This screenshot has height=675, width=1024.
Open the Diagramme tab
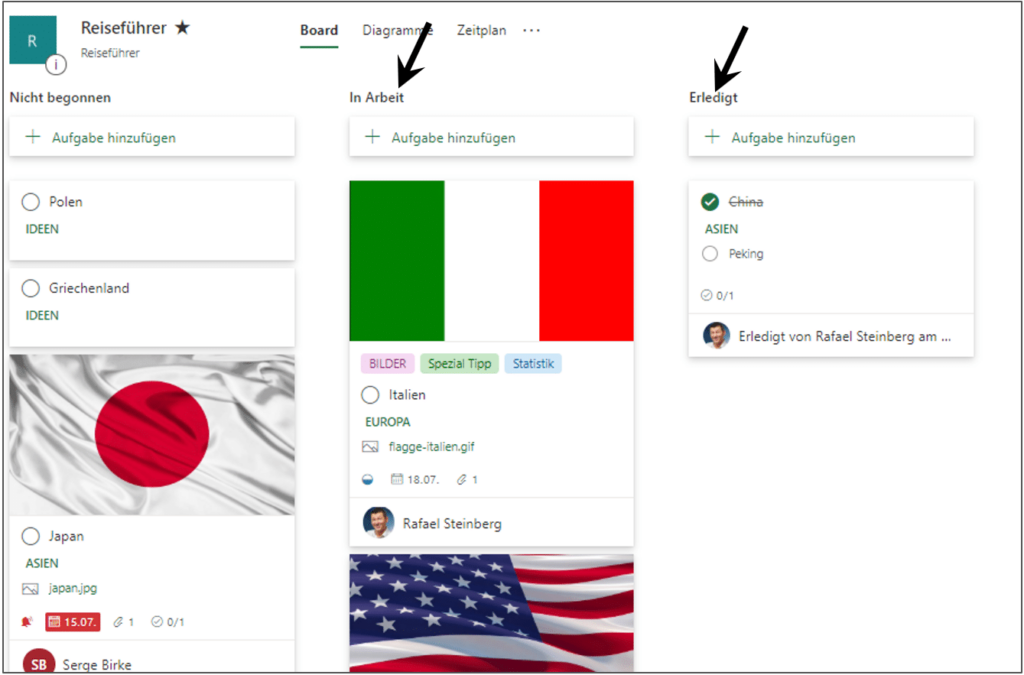(398, 31)
